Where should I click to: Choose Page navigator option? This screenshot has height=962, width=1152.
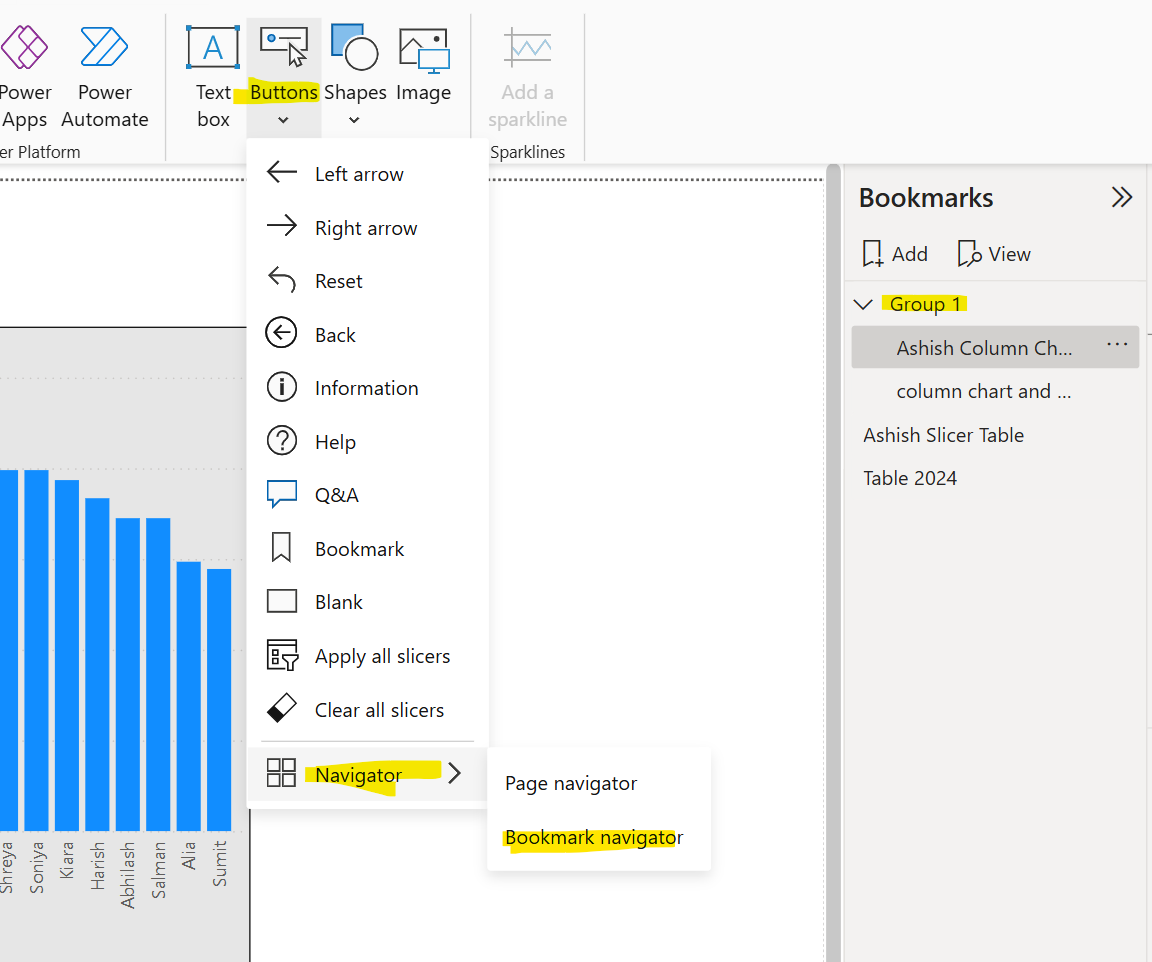(x=570, y=783)
